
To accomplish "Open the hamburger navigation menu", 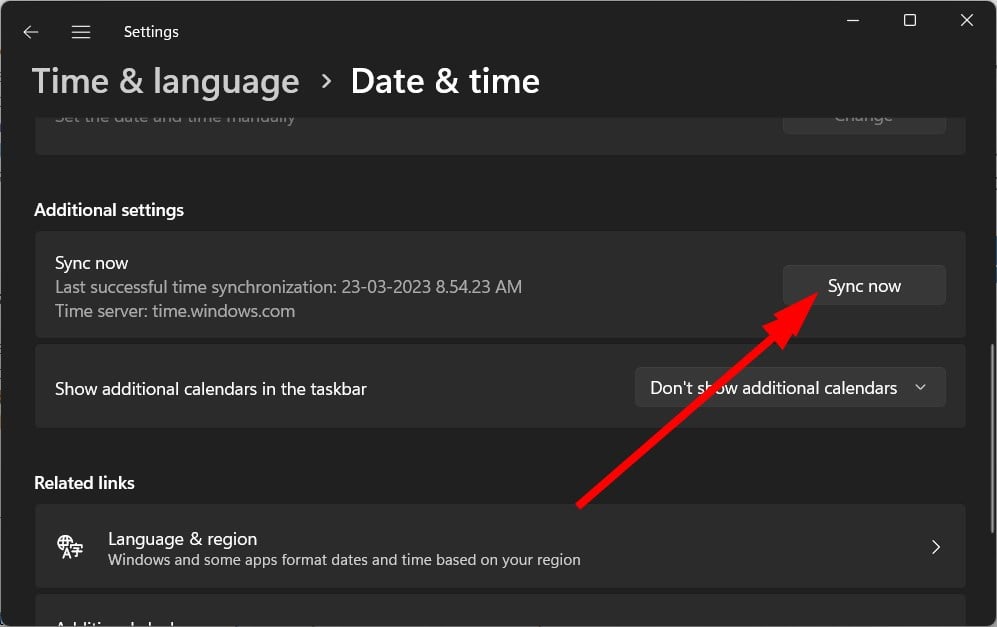I will tap(81, 32).
